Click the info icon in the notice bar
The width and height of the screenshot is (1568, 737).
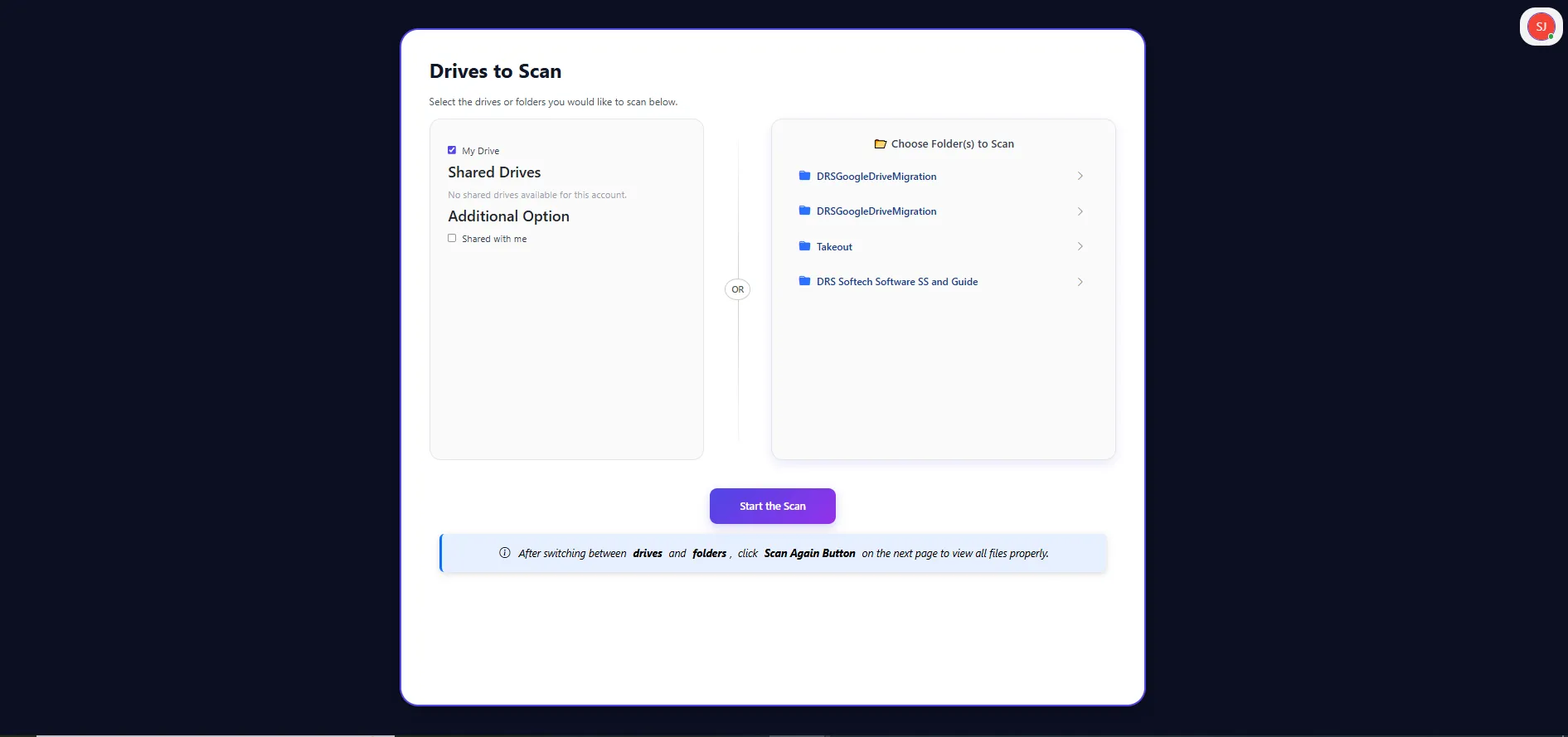(x=504, y=553)
